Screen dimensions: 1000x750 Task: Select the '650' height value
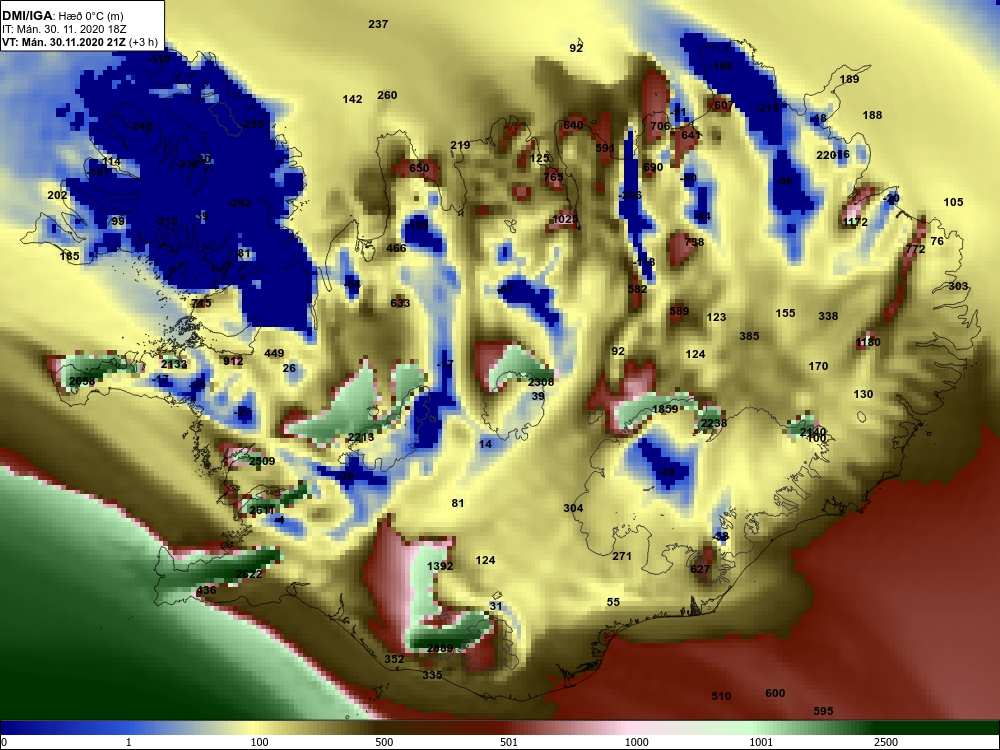419,168
